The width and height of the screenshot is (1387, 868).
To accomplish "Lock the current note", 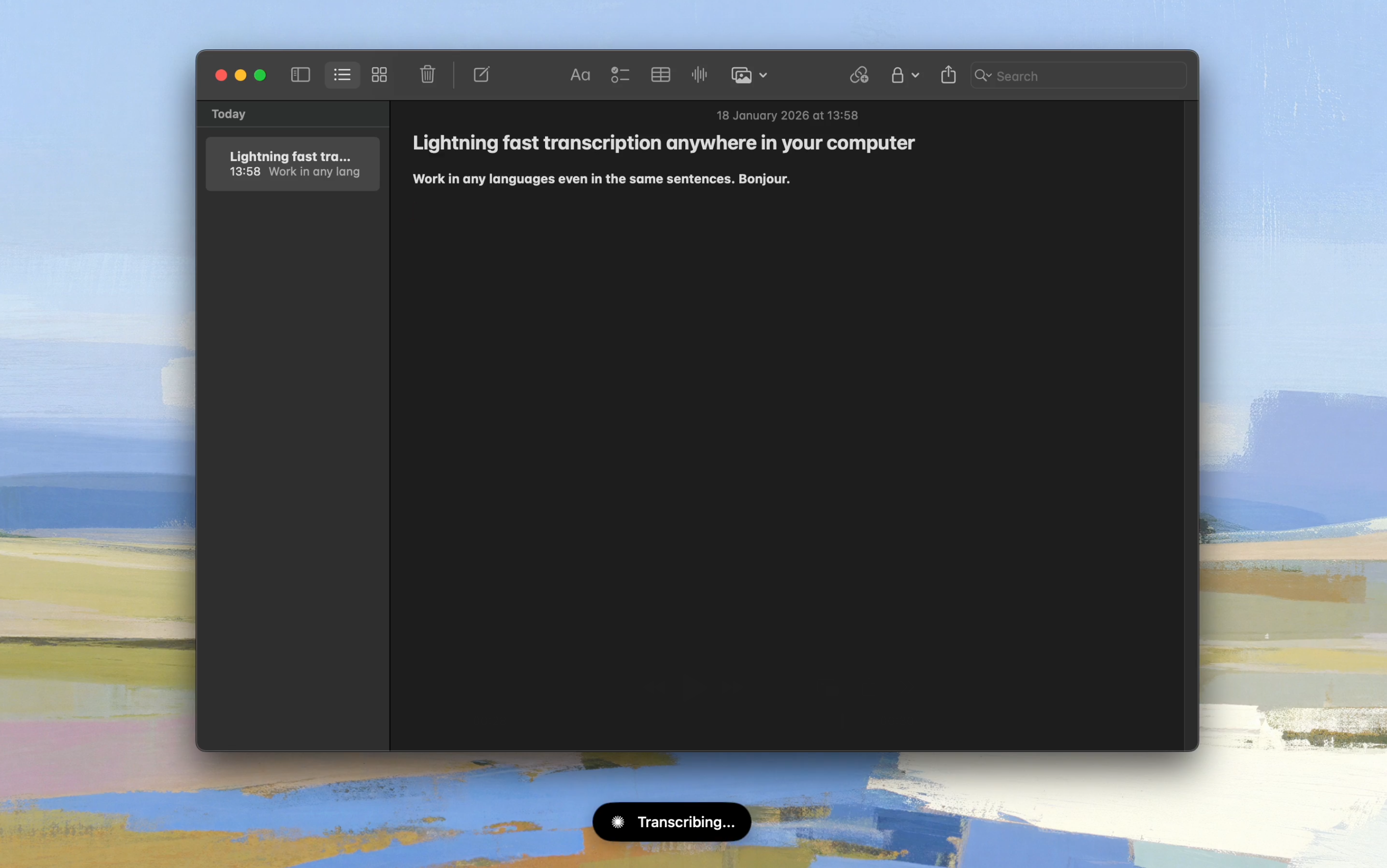I will (x=897, y=74).
